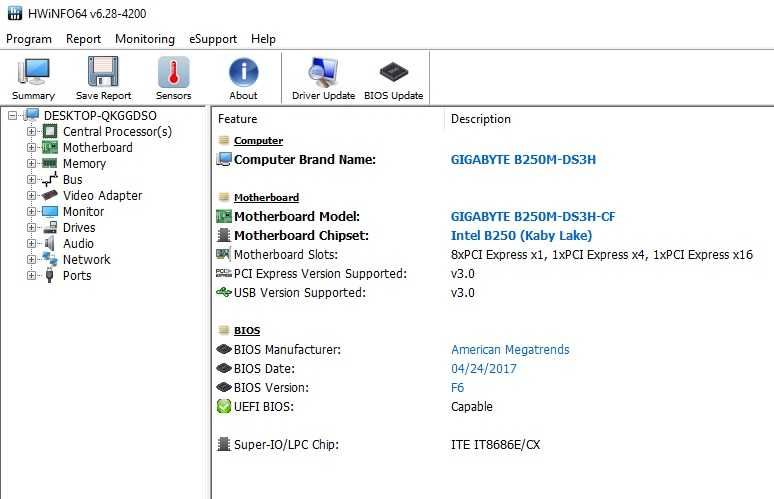The height and width of the screenshot is (499, 774).
Task: Click the Motherboard tree icon
Action: pyautogui.click(x=49, y=147)
